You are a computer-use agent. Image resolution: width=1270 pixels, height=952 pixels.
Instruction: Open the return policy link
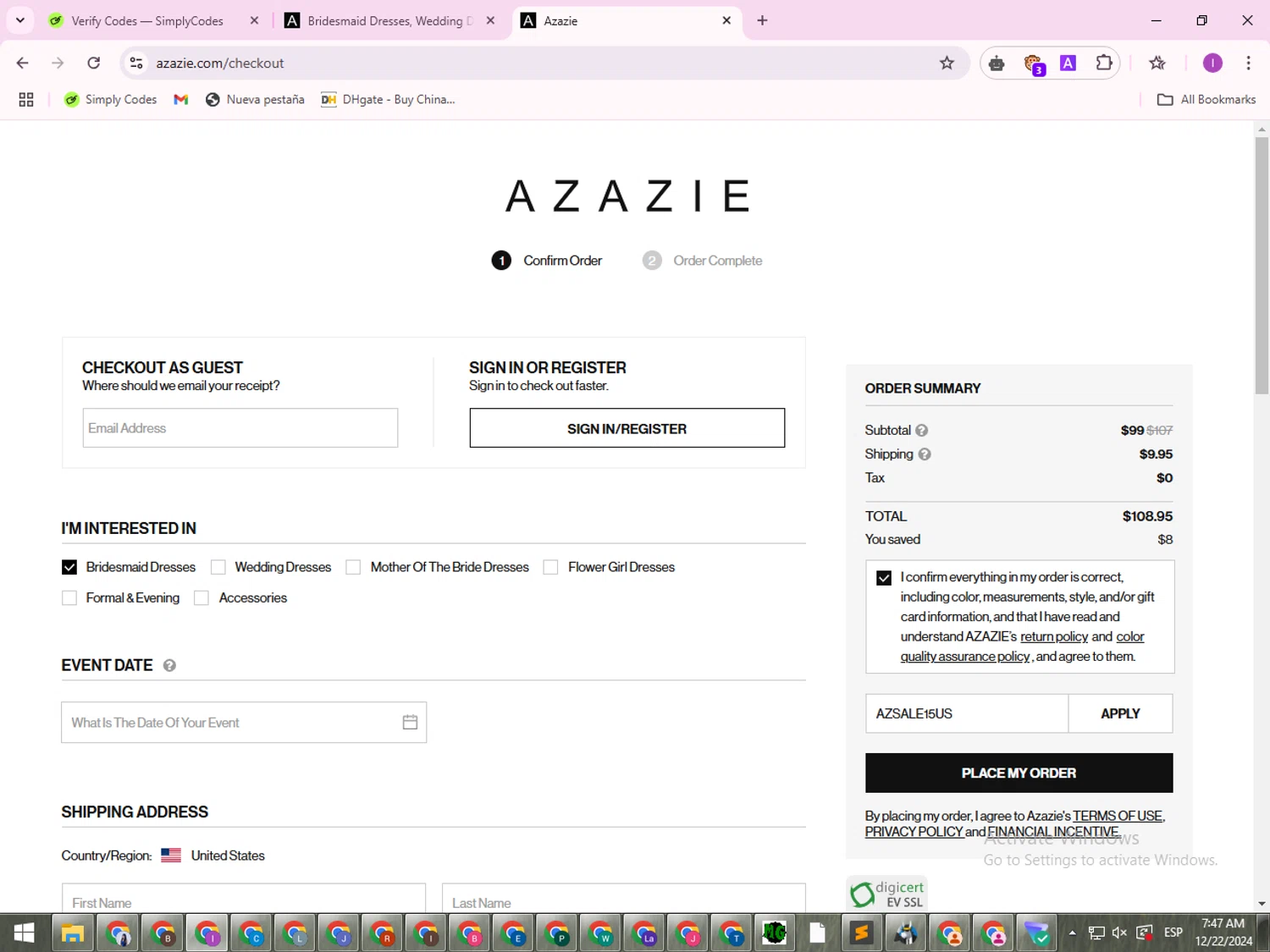click(x=1054, y=636)
